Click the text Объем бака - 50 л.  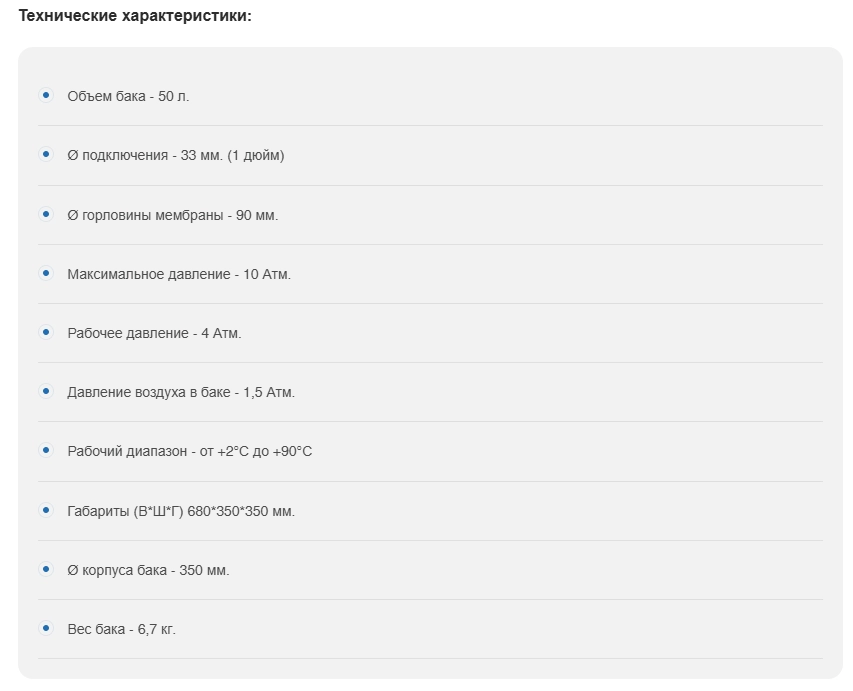128,96
